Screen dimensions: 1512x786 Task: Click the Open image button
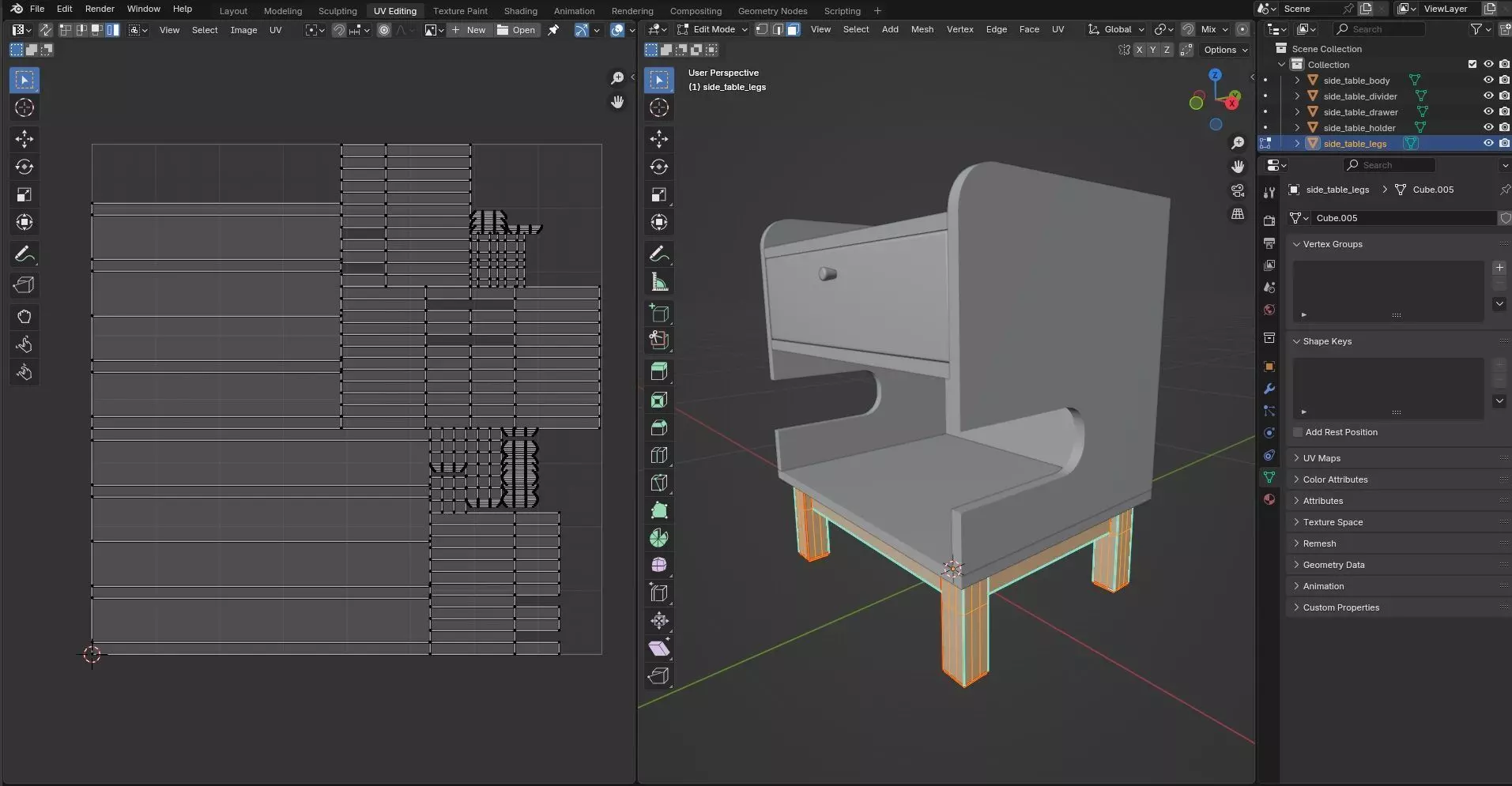tap(516, 30)
